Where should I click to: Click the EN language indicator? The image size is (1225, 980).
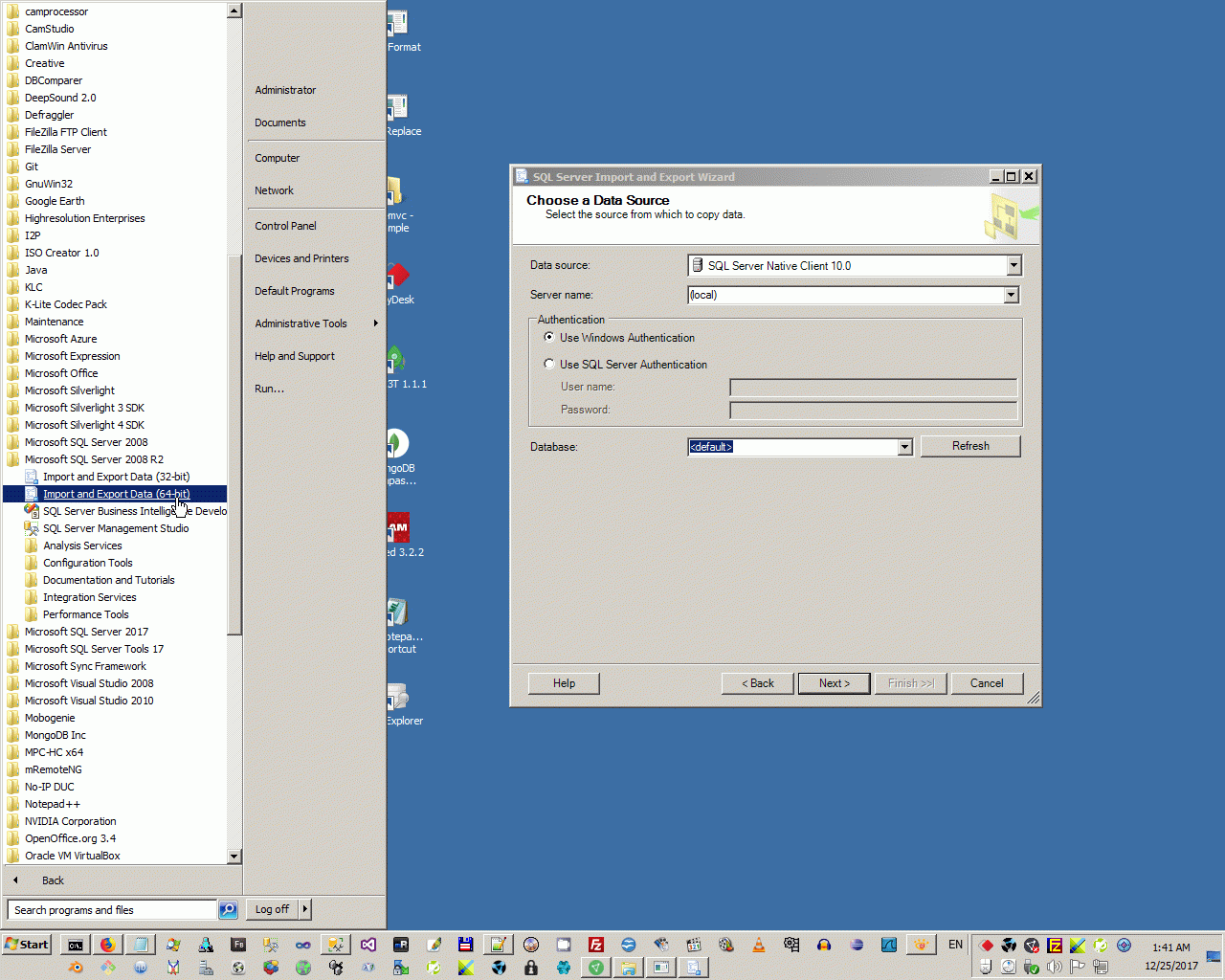pyautogui.click(x=955, y=945)
